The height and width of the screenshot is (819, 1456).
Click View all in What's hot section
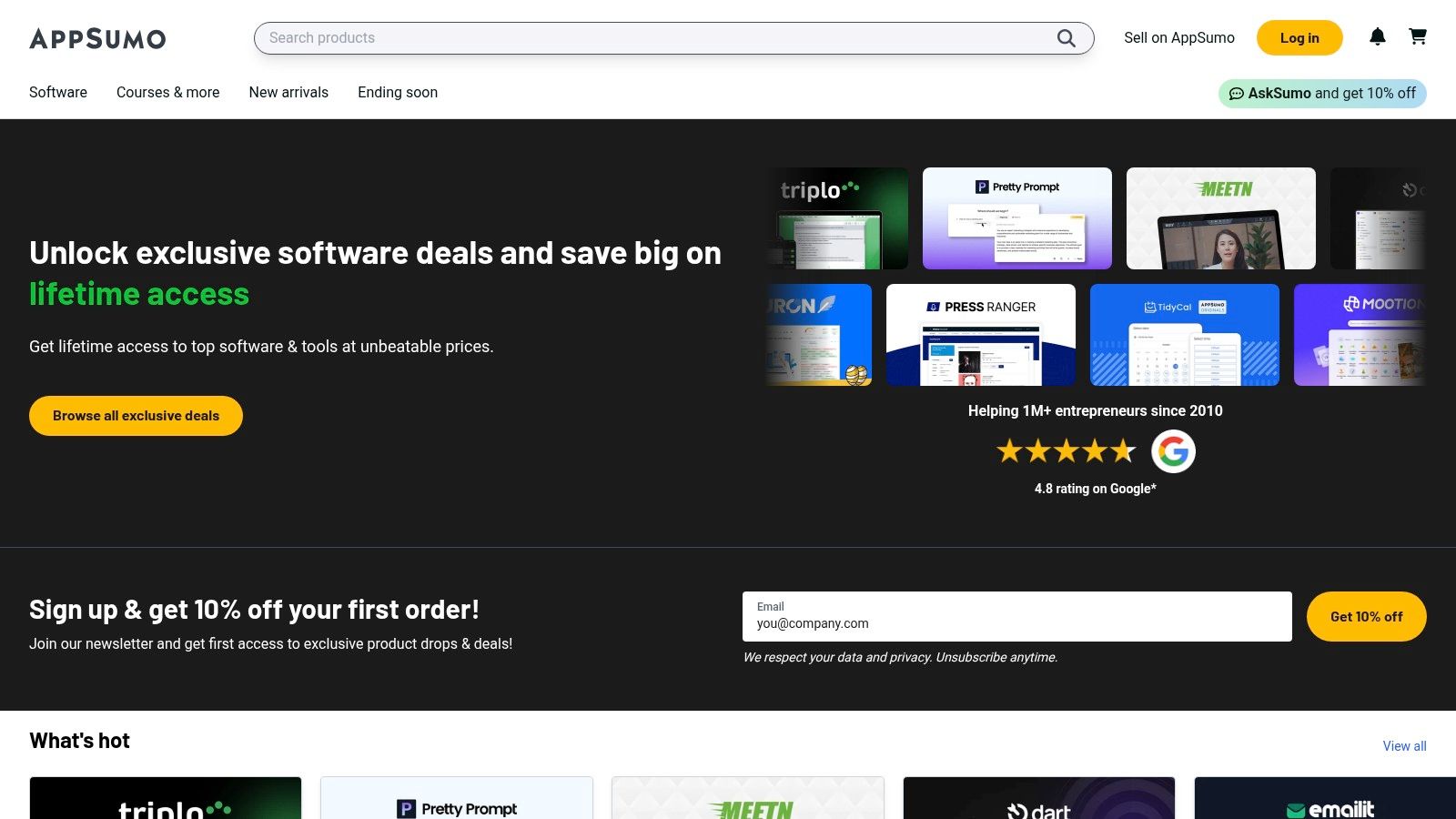click(x=1404, y=745)
